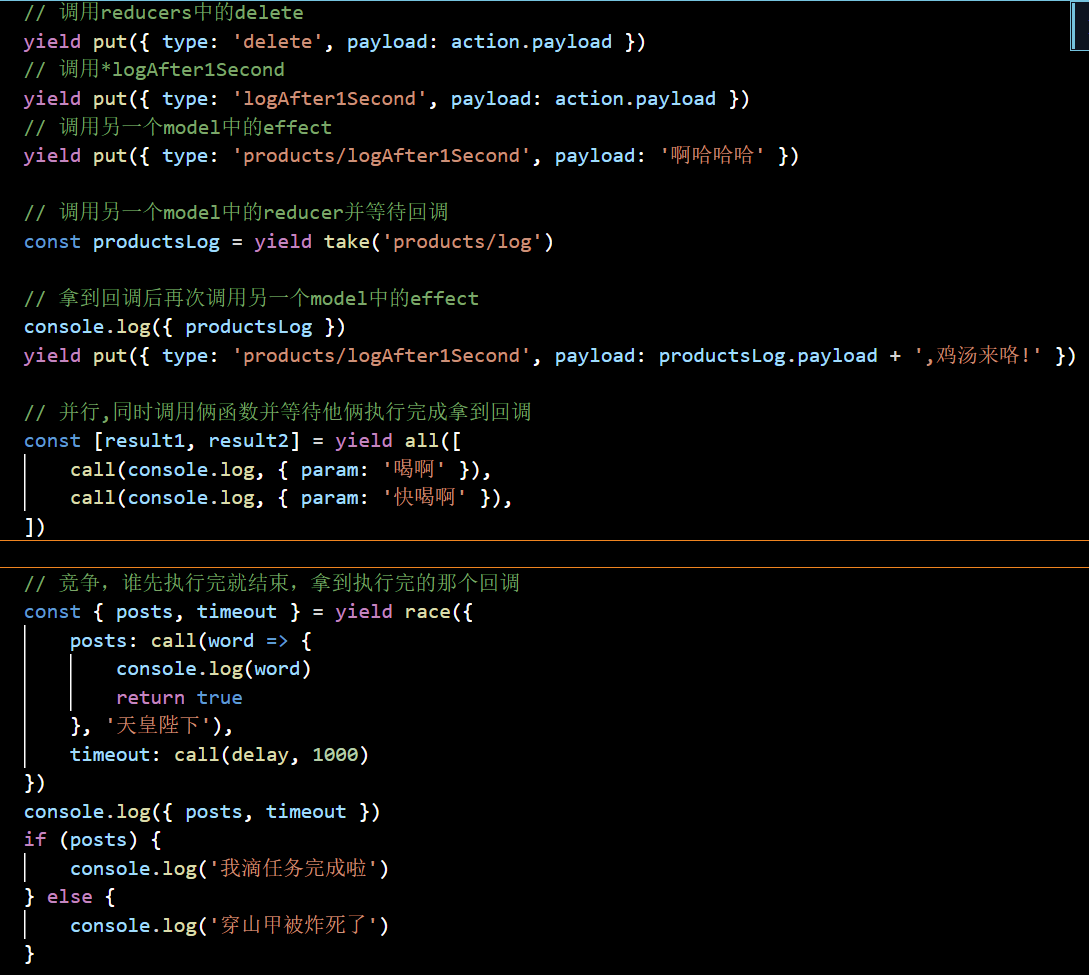Click the '我滴任务完成啦' log string
1089x975 pixels.
tap(294, 869)
